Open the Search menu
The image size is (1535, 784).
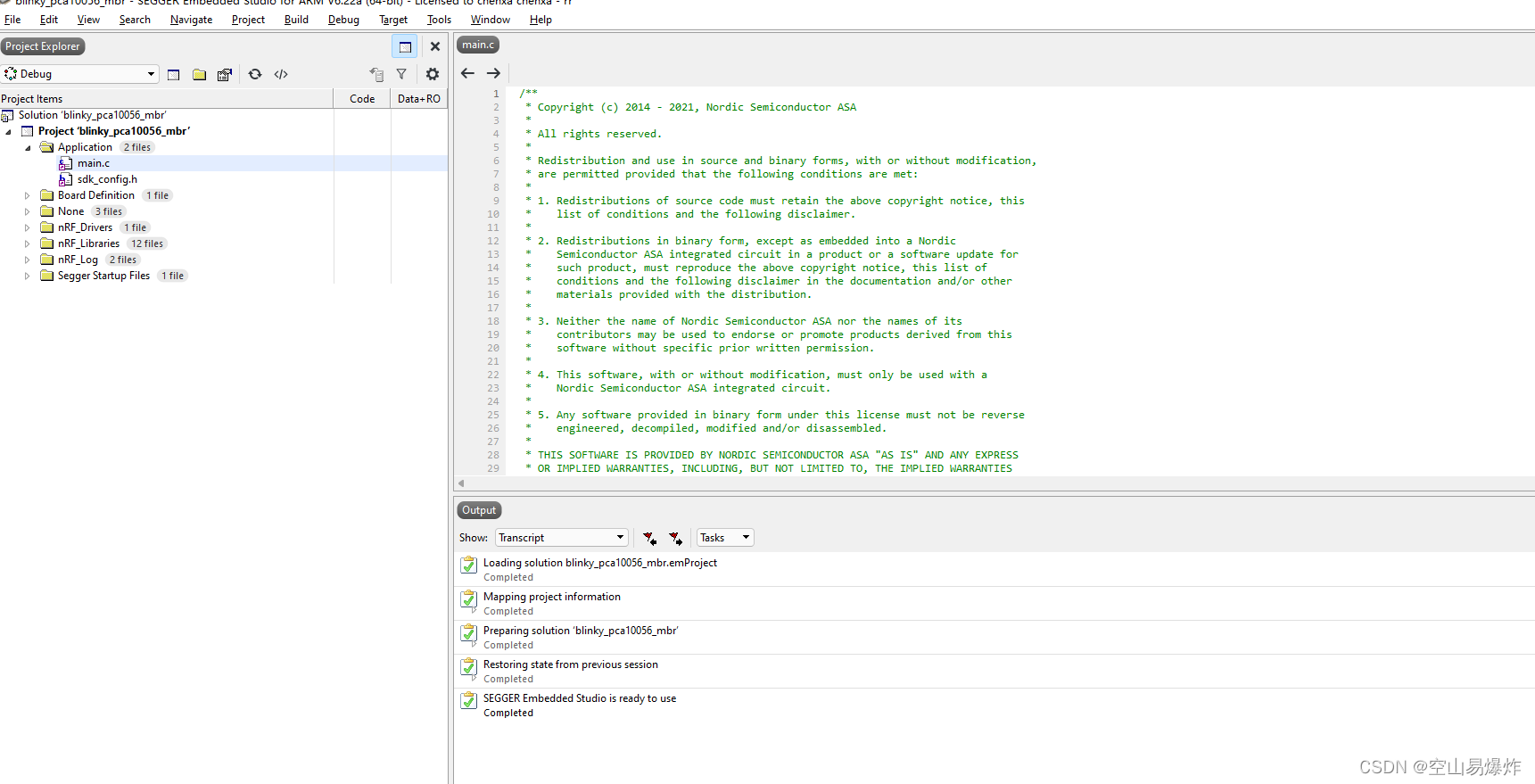point(135,20)
